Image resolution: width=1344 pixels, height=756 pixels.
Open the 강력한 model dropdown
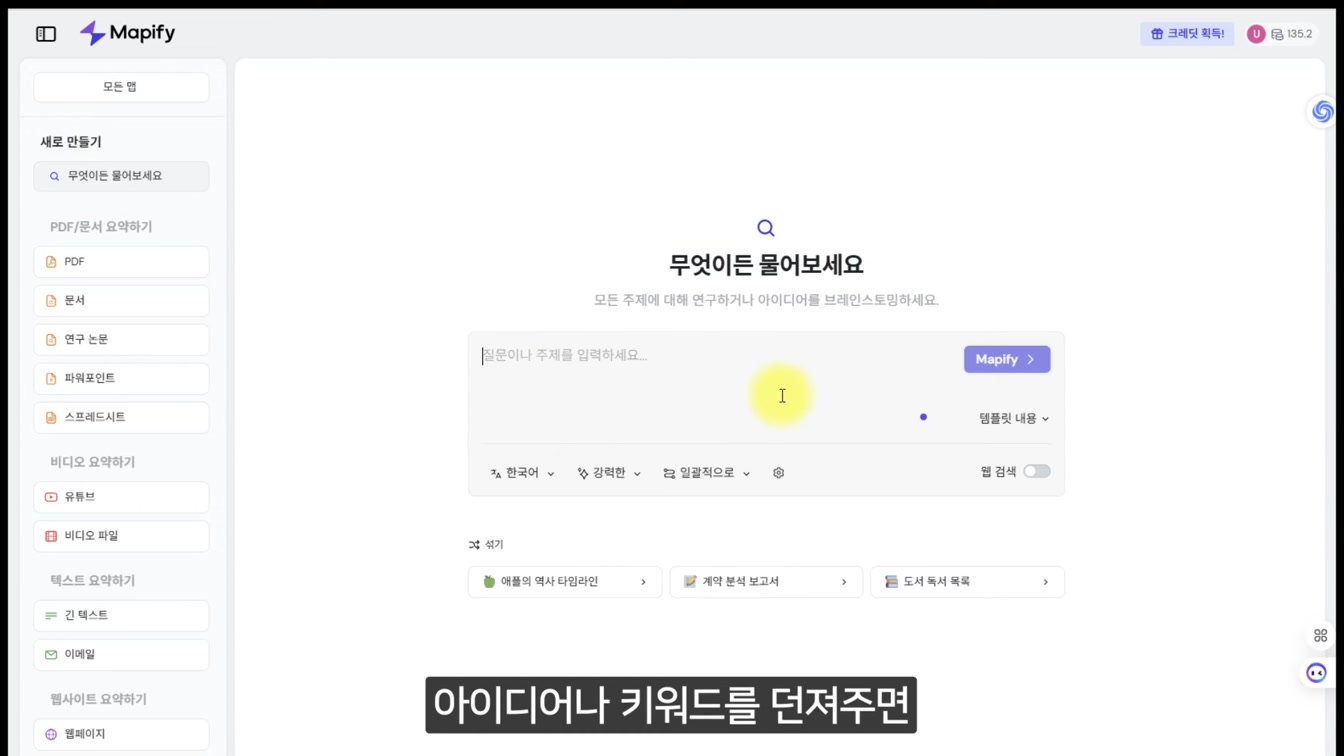pyautogui.click(x=609, y=473)
